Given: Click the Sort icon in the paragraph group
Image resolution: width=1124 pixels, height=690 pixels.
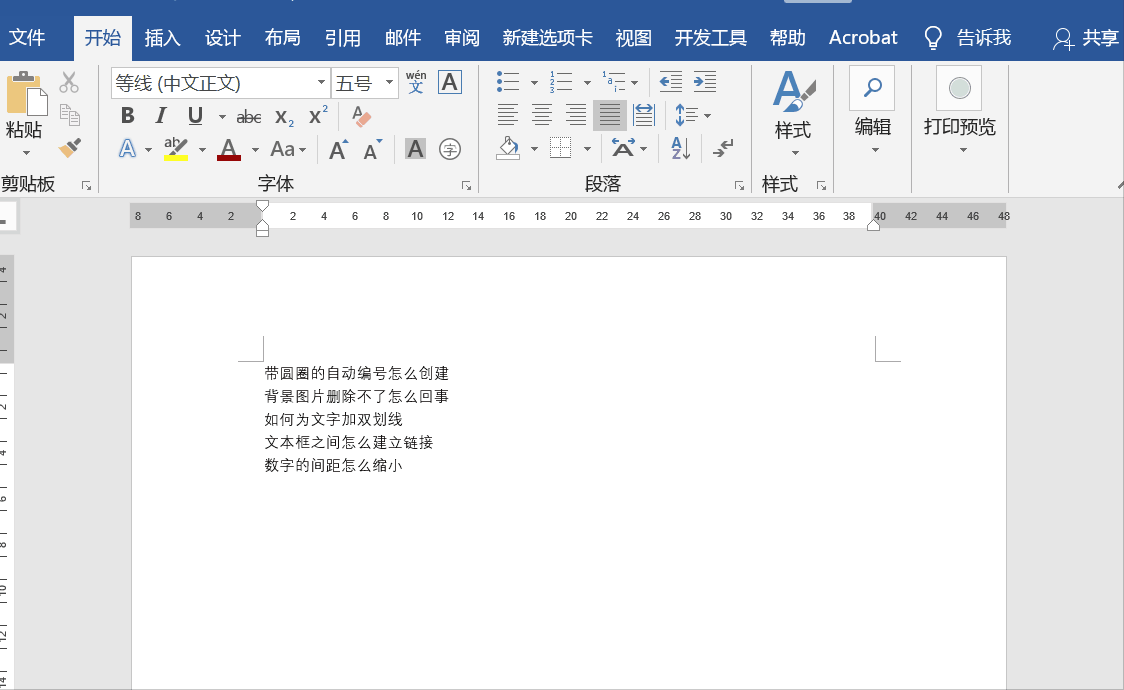Looking at the screenshot, I should click(x=679, y=147).
